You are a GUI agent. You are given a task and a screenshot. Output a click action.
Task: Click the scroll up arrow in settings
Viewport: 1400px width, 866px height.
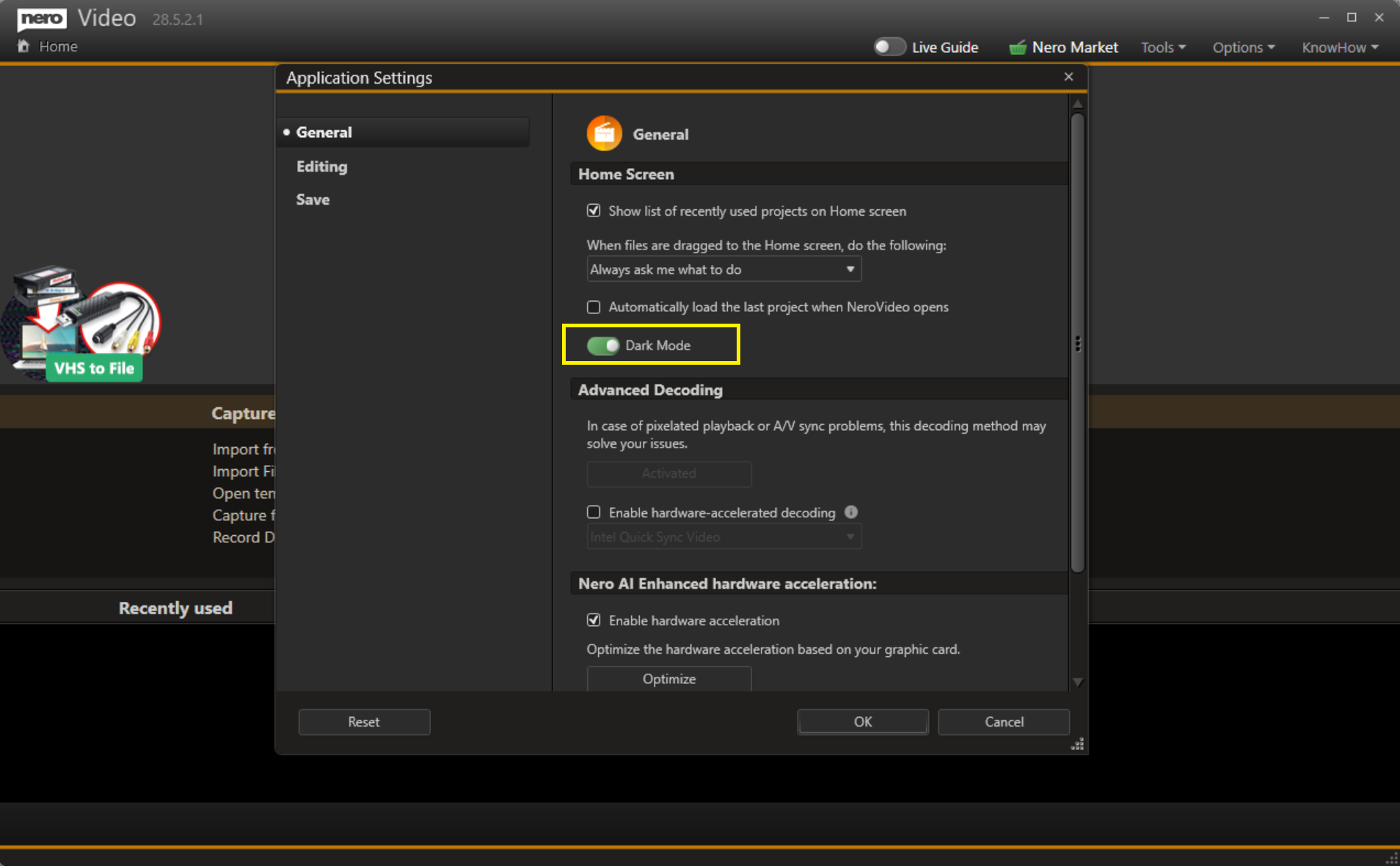pos(1077,104)
